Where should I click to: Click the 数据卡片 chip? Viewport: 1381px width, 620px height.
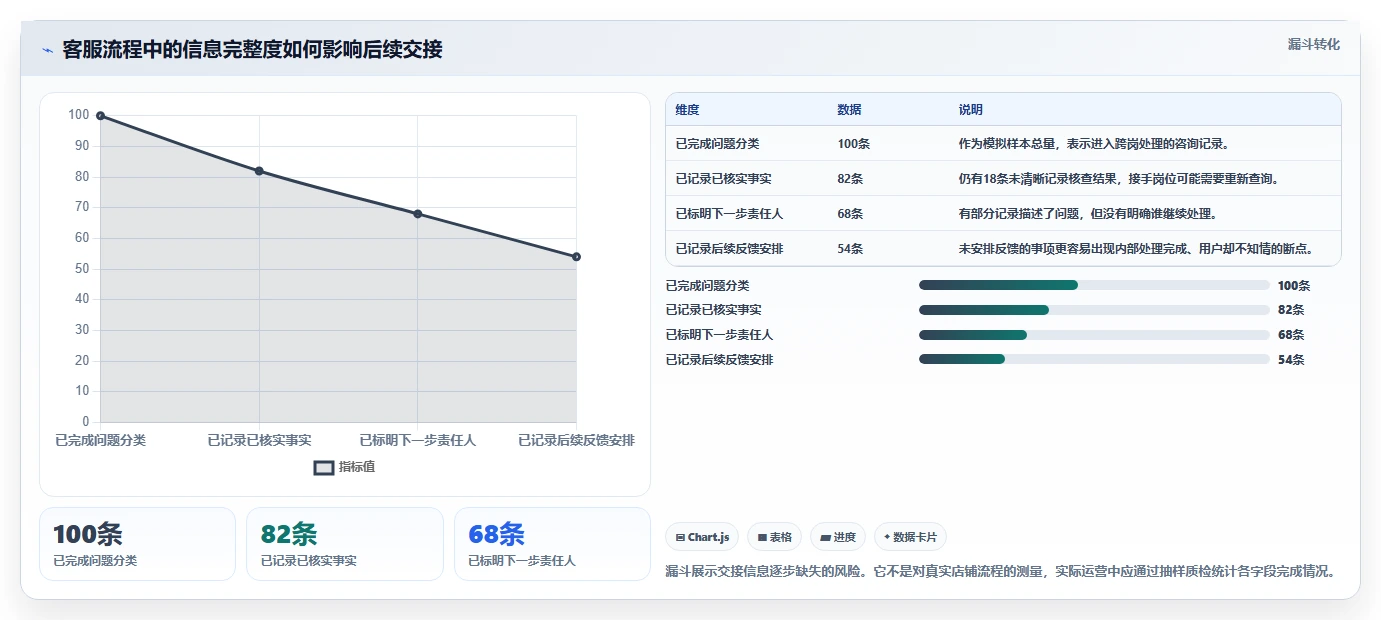[x=910, y=537]
